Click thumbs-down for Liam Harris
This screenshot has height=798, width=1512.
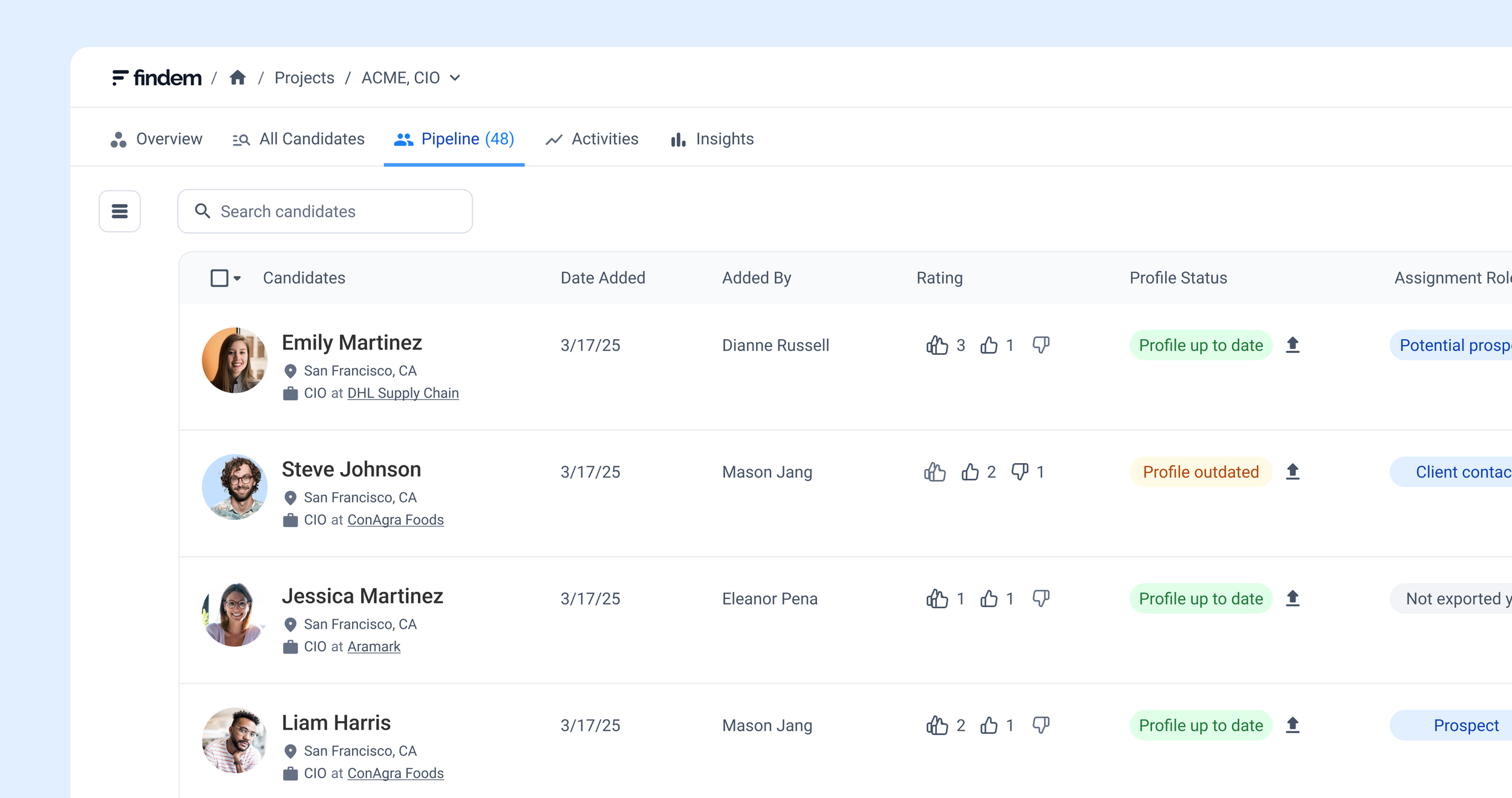[x=1041, y=725]
